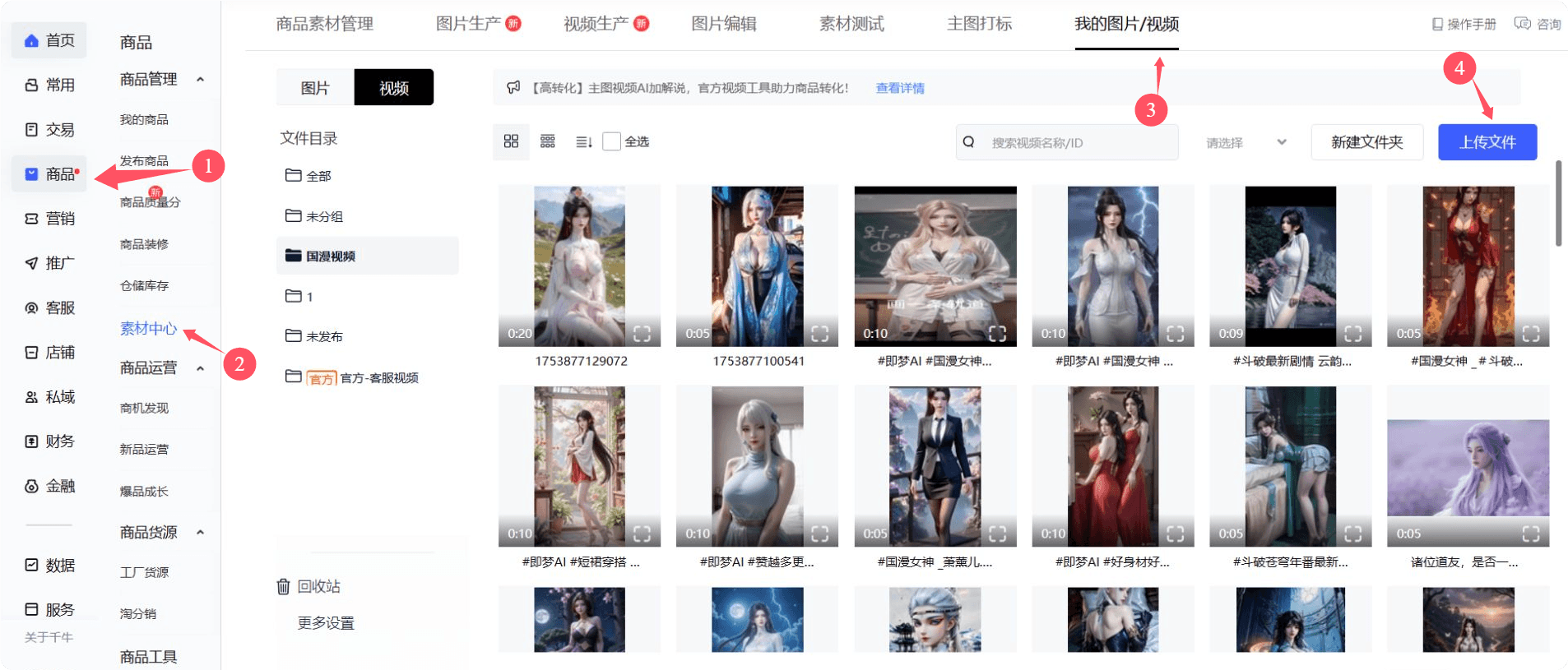Toggle to the 视频 media type
1568x670 pixels.
coord(394,88)
